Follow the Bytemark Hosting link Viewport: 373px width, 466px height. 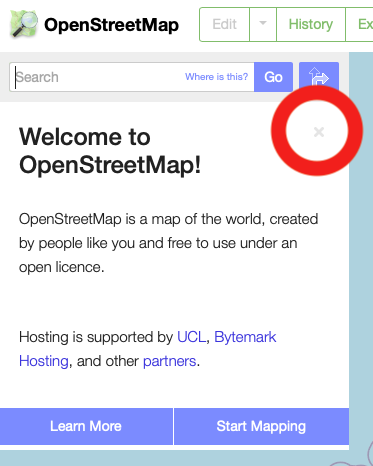[148, 349]
